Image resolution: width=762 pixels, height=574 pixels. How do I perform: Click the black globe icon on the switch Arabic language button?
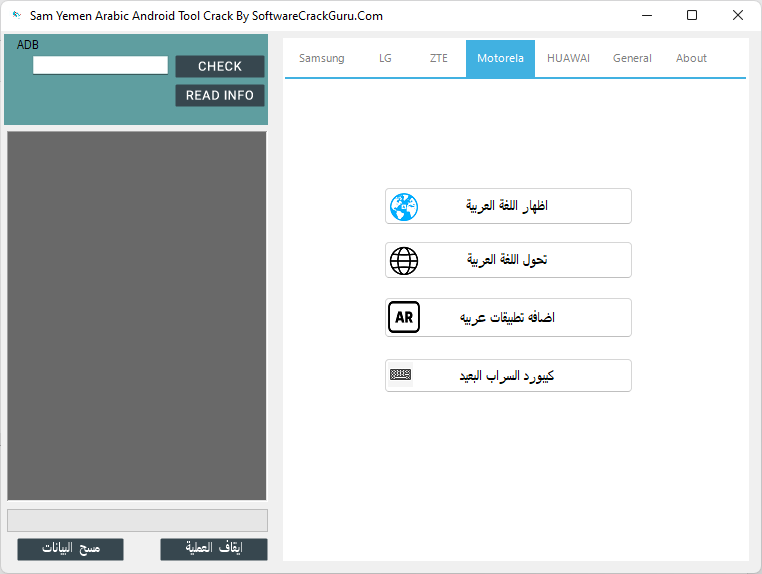tap(404, 261)
